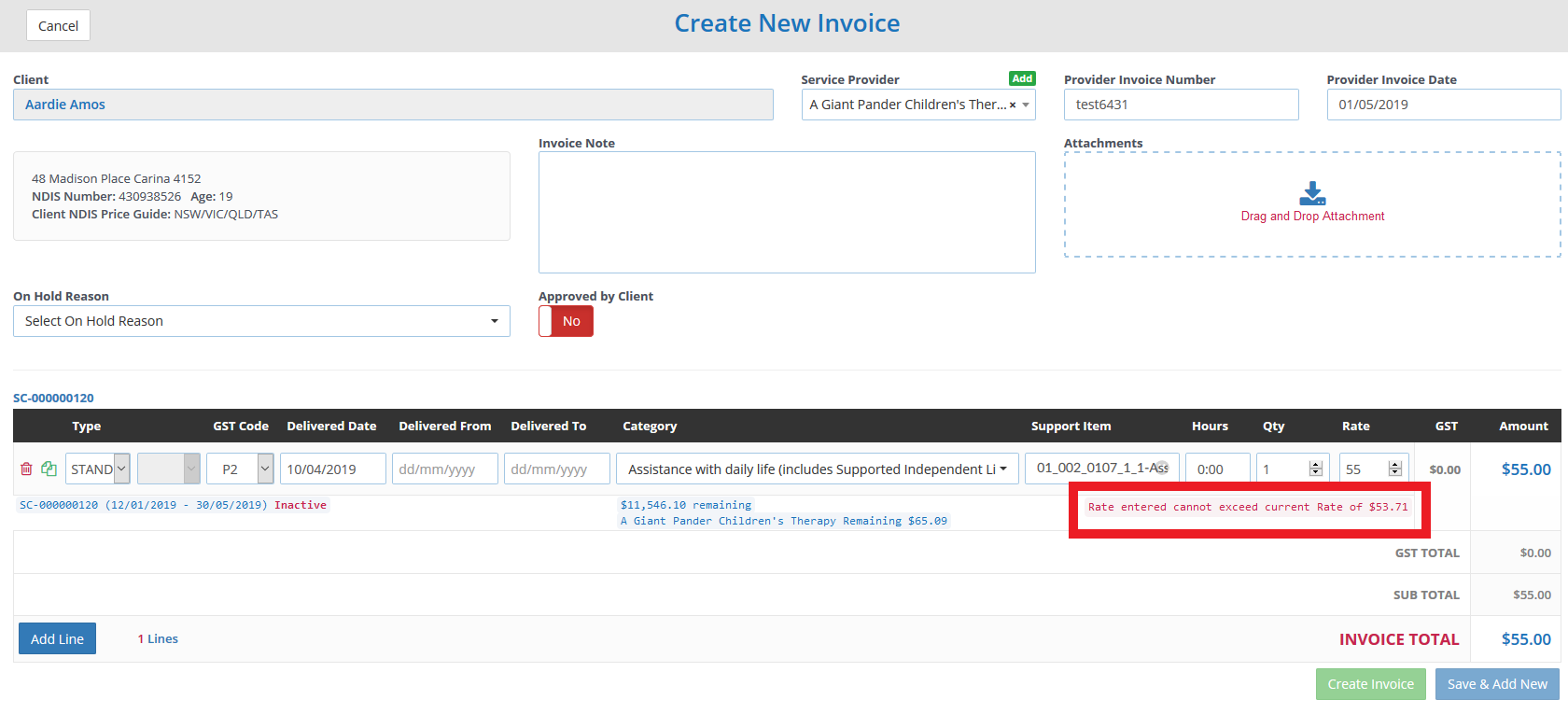Click the green Add service provider button
The height and width of the screenshot is (714, 1568).
coord(1022,78)
